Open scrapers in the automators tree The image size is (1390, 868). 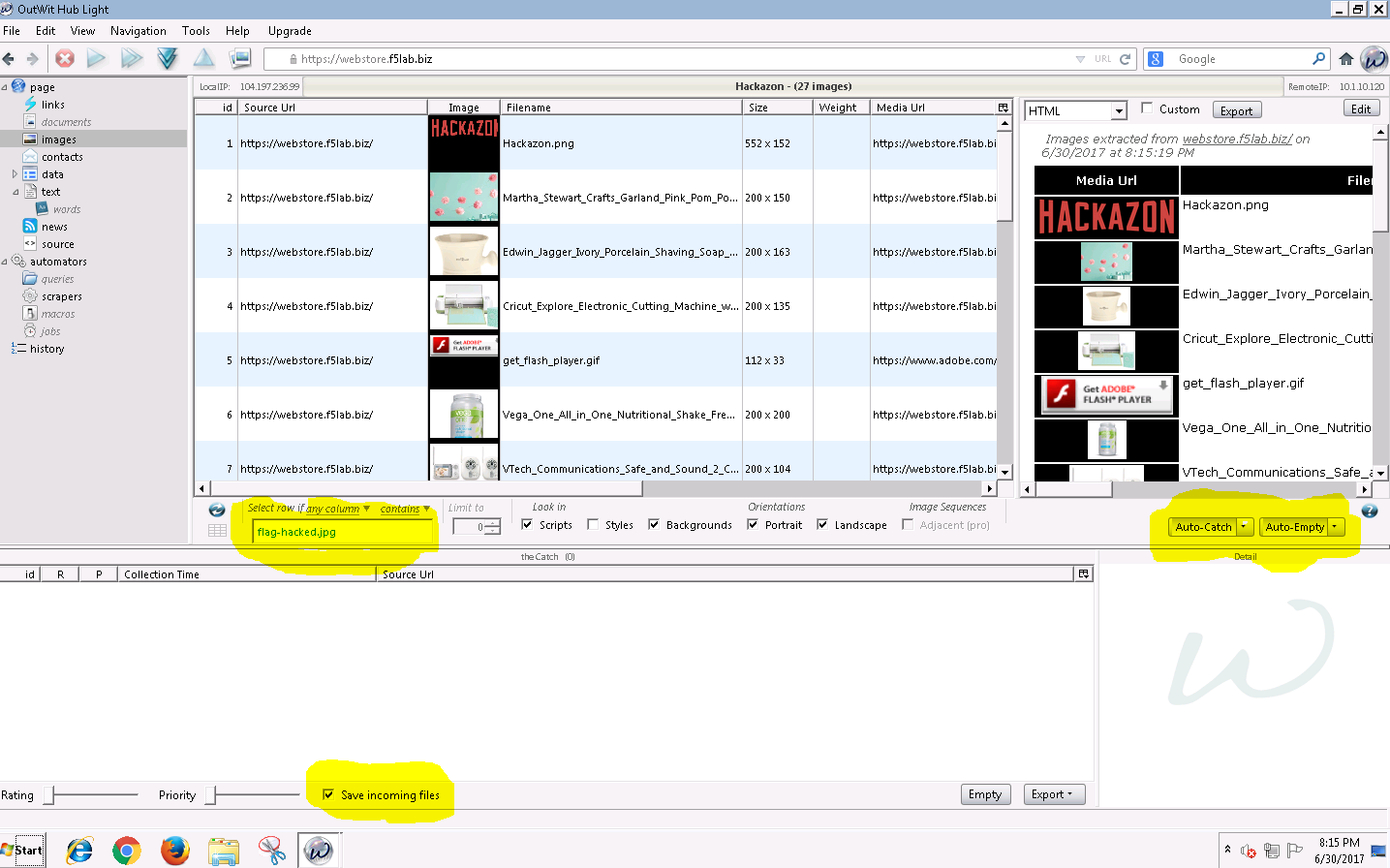point(62,296)
